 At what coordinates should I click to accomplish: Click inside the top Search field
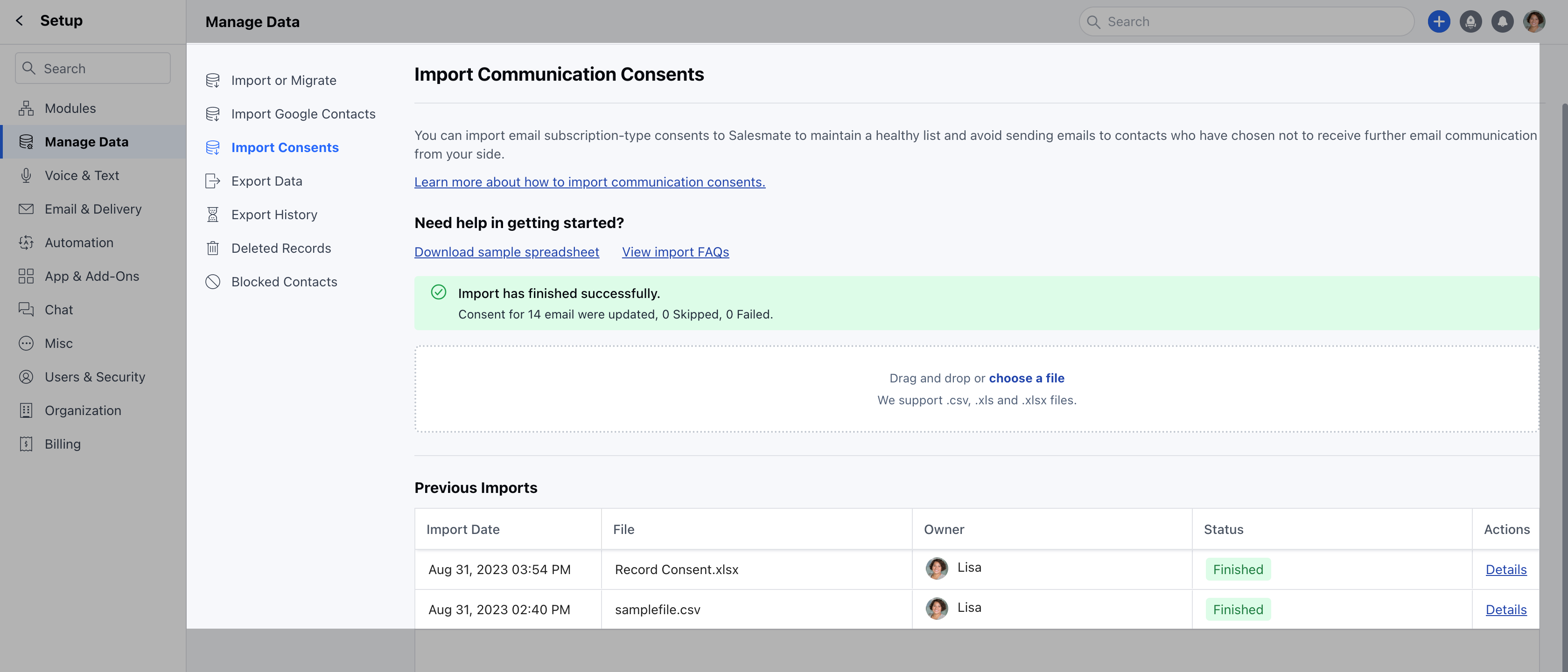point(1245,21)
